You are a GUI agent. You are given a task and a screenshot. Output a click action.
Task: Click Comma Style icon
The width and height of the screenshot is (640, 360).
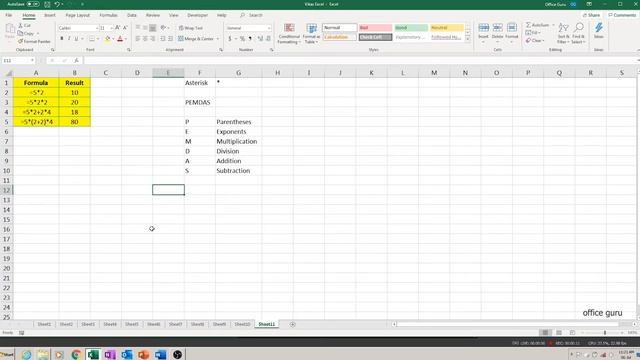point(250,39)
